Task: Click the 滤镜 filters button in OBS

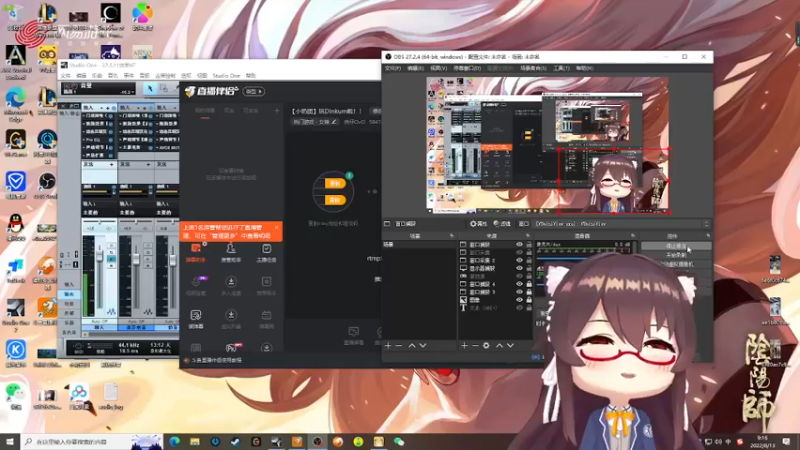Action: (x=502, y=223)
